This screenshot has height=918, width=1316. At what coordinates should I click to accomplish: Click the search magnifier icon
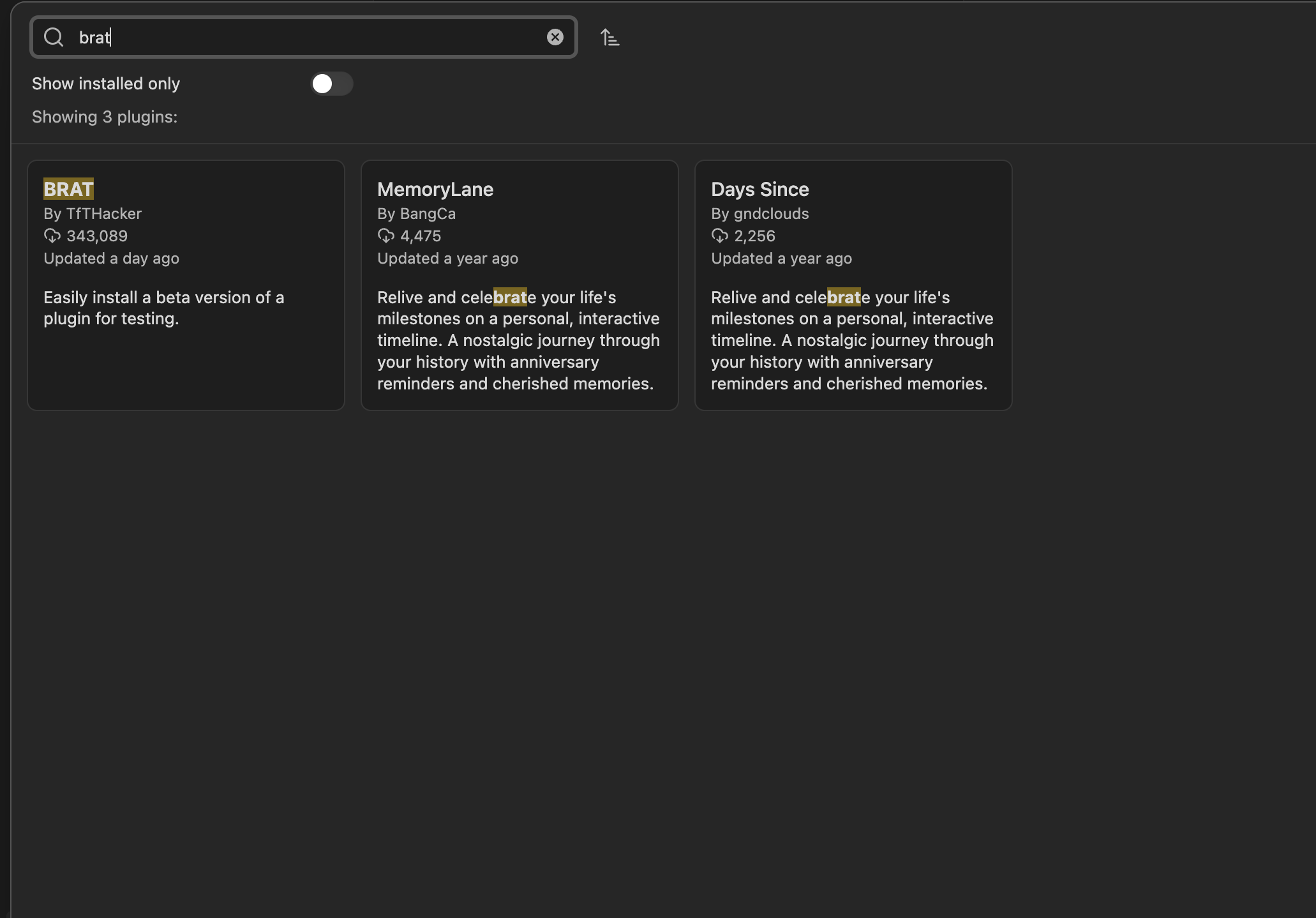pos(54,37)
